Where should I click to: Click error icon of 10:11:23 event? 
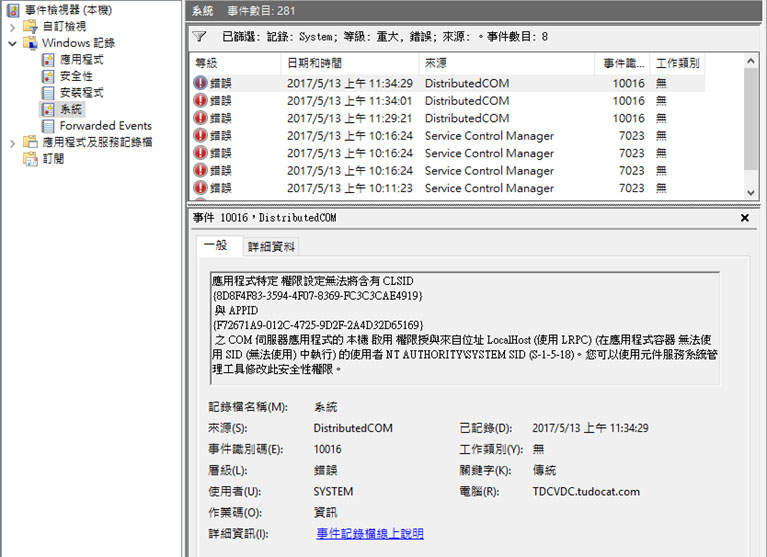click(x=201, y=188)
